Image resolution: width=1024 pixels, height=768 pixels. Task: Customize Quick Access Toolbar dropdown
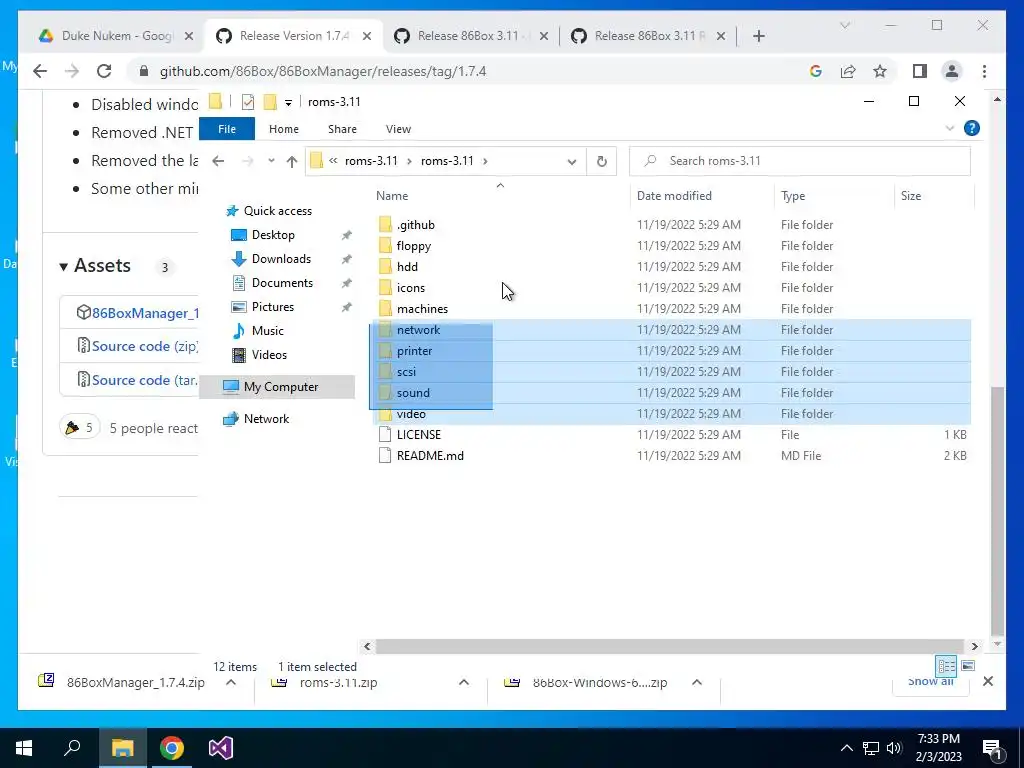pyautogui.click(x=288, y=103)
